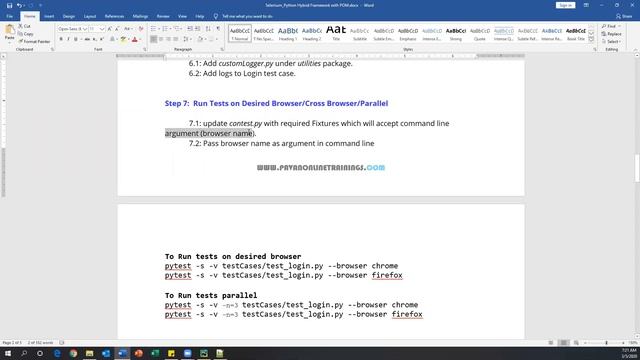Clear all formatting from selection
The image size is (640, 360).
141,29
